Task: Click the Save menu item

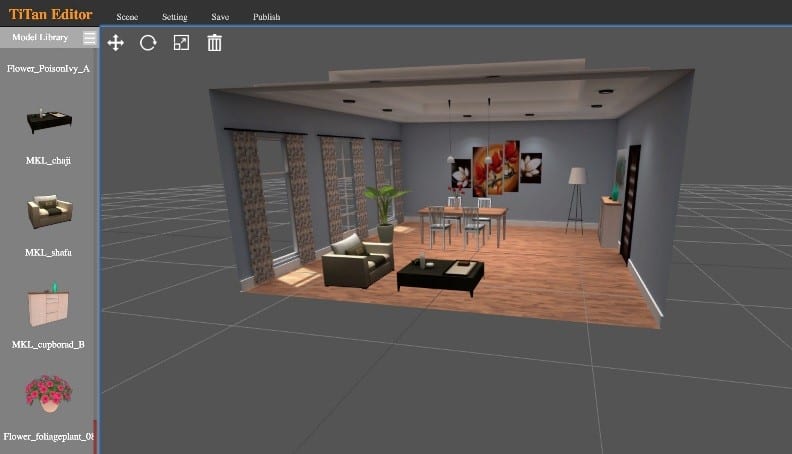Action: point(220,17)
